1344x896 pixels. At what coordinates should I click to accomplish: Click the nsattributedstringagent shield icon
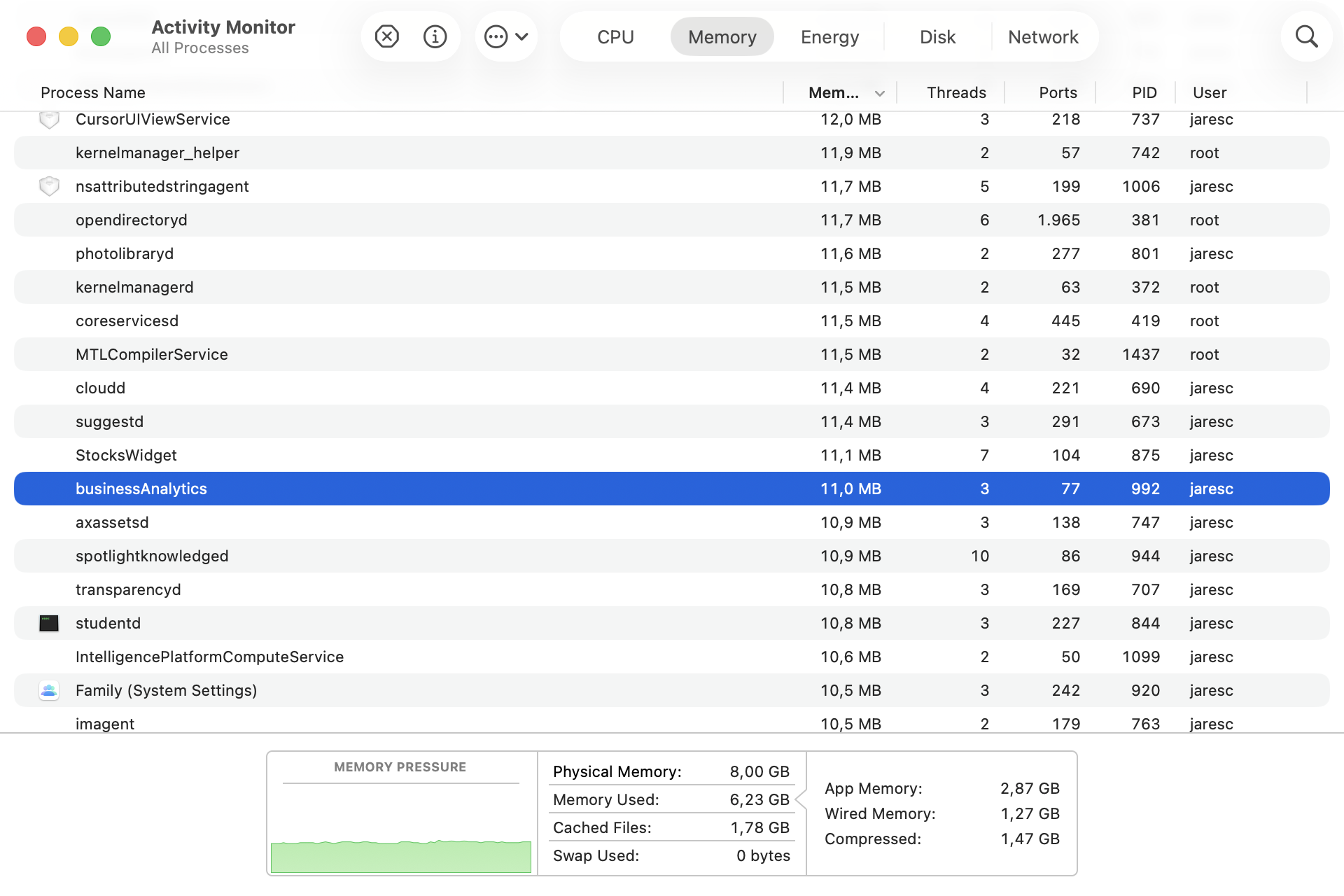pyautogui.click(x=49, y=186)
